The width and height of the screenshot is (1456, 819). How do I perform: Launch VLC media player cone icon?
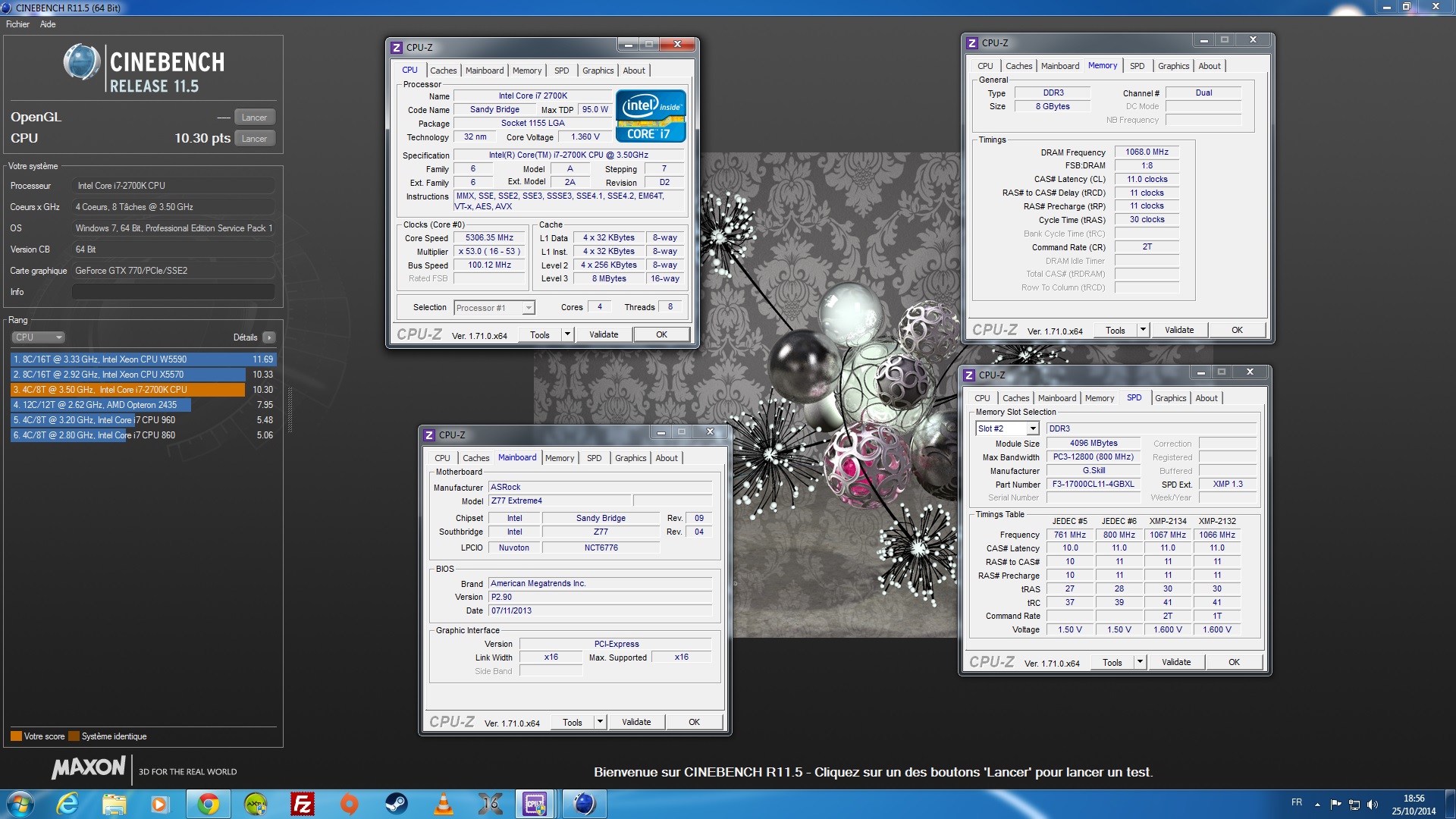tap(443, 804)
